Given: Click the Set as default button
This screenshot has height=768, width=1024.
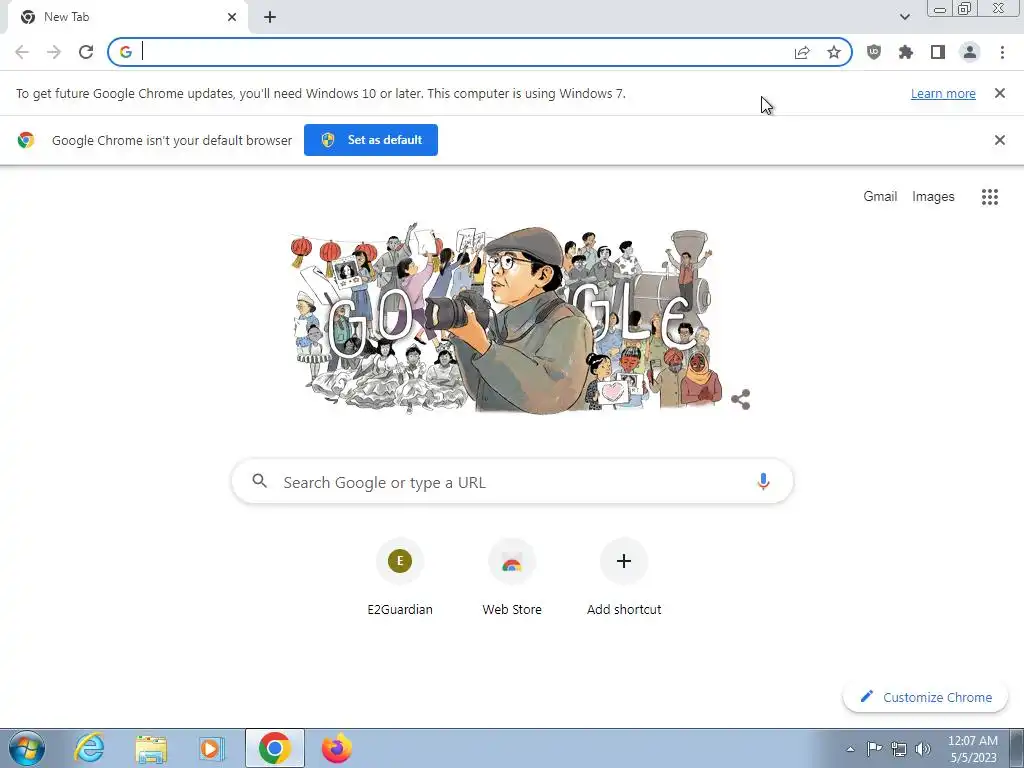Looking at the screenshot, I should (x=371, y=140).
